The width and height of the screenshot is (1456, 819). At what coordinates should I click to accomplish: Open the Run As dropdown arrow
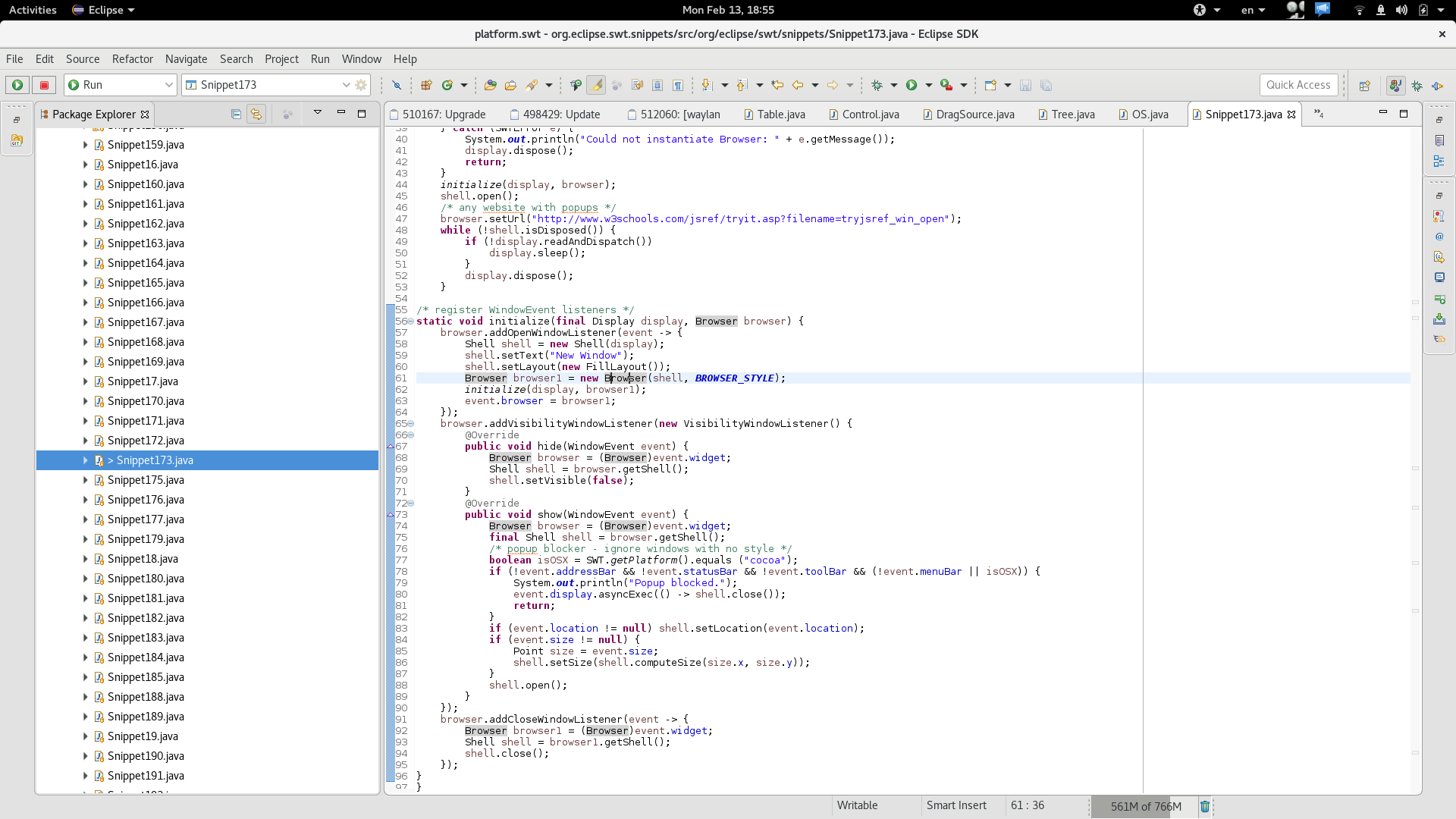[929, 85]
